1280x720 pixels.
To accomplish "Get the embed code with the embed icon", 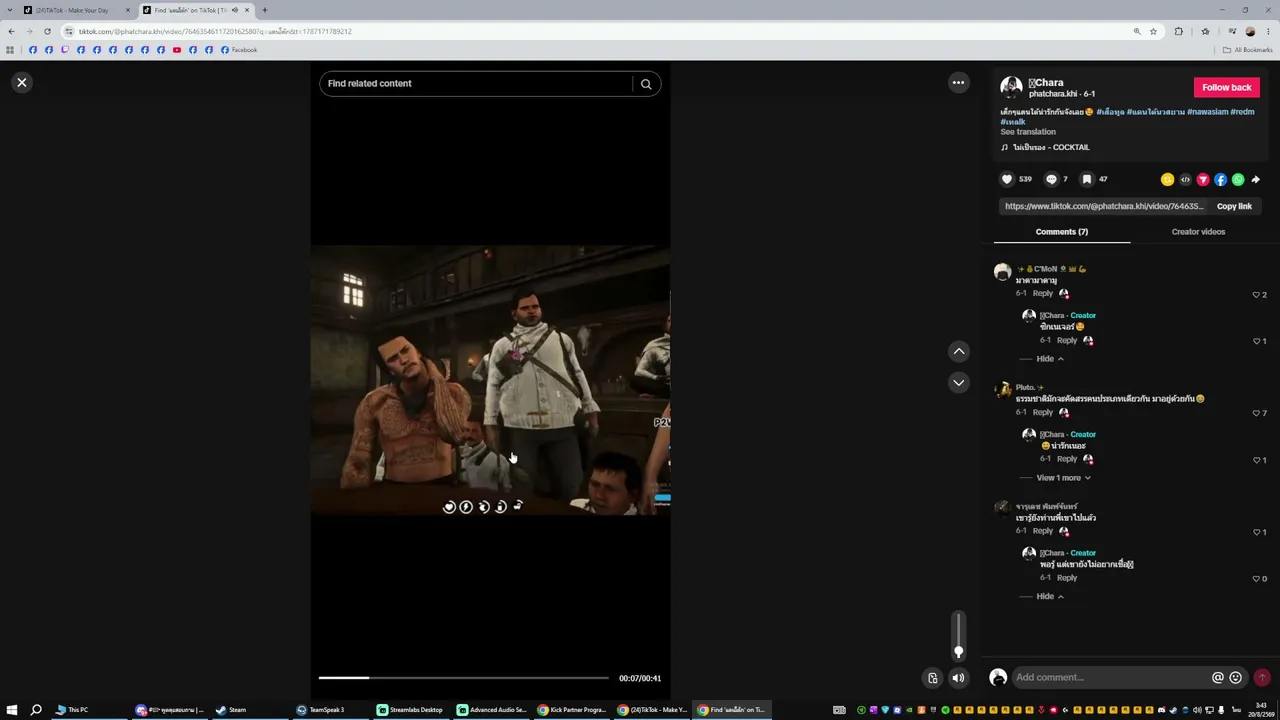I will [1185, 180].
